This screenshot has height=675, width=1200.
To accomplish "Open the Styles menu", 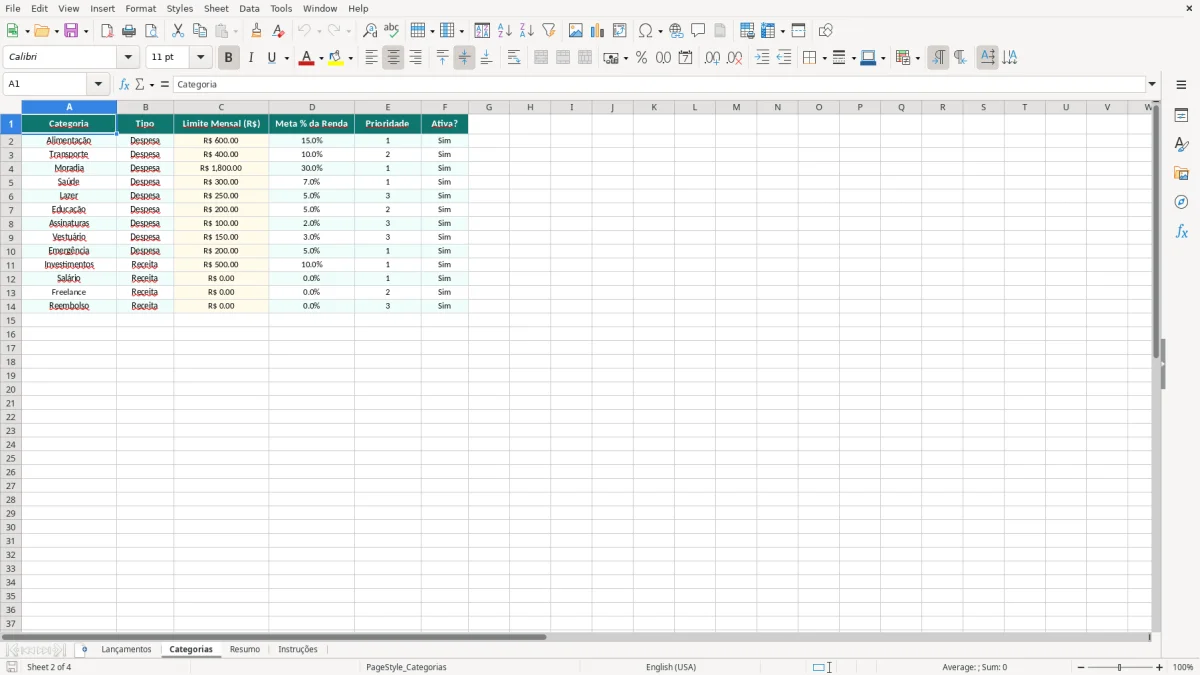I will point(180,8).
